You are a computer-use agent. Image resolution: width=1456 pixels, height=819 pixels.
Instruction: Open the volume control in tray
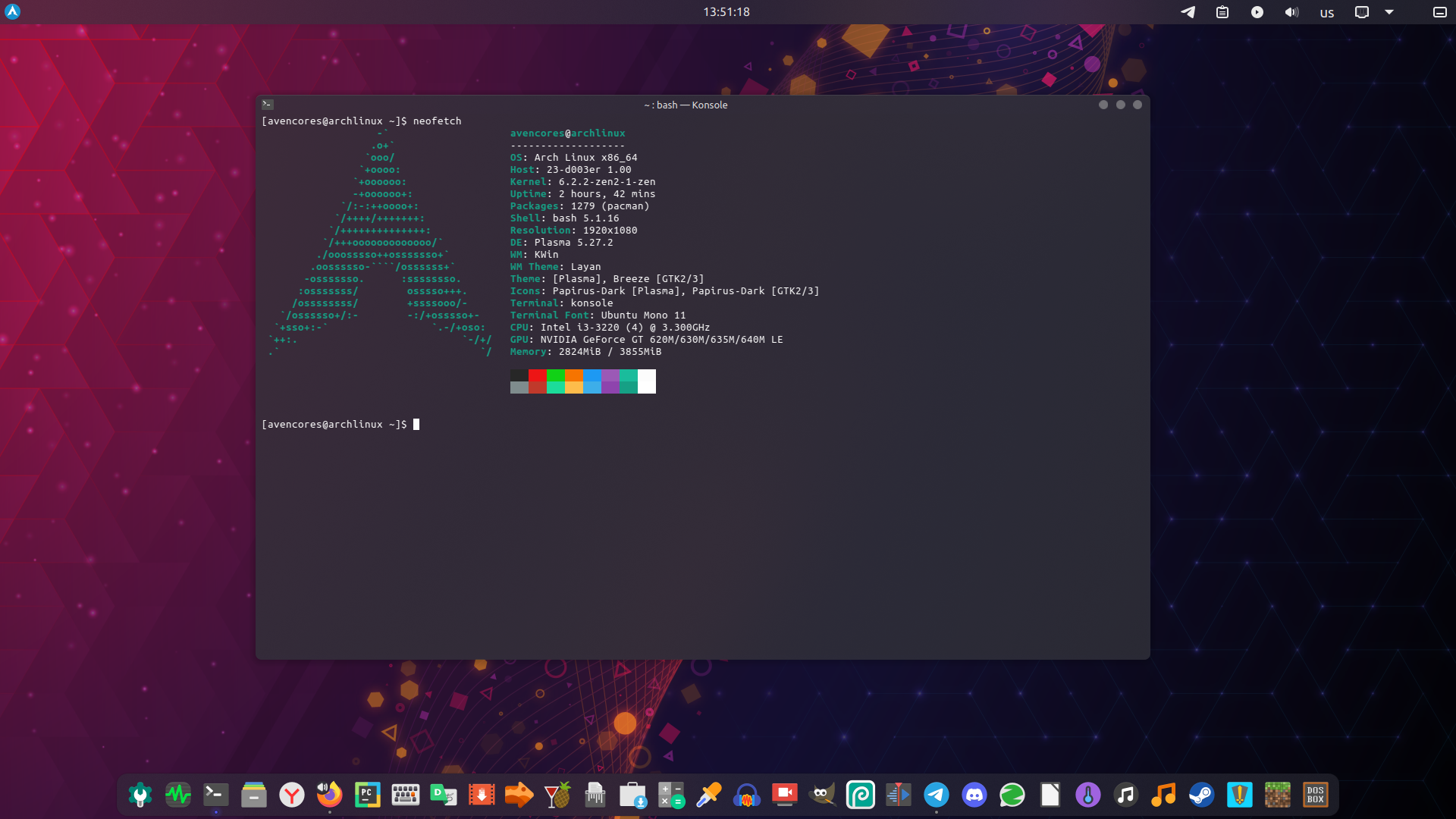[1291, 12]
